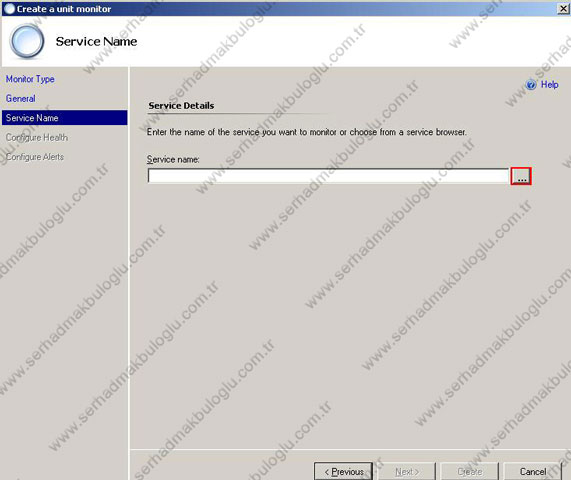Image resolution: width=571 pixels, height=480 pixels.
Task: Close the Create a unit monitor dialog
Action: coord(563,9)
